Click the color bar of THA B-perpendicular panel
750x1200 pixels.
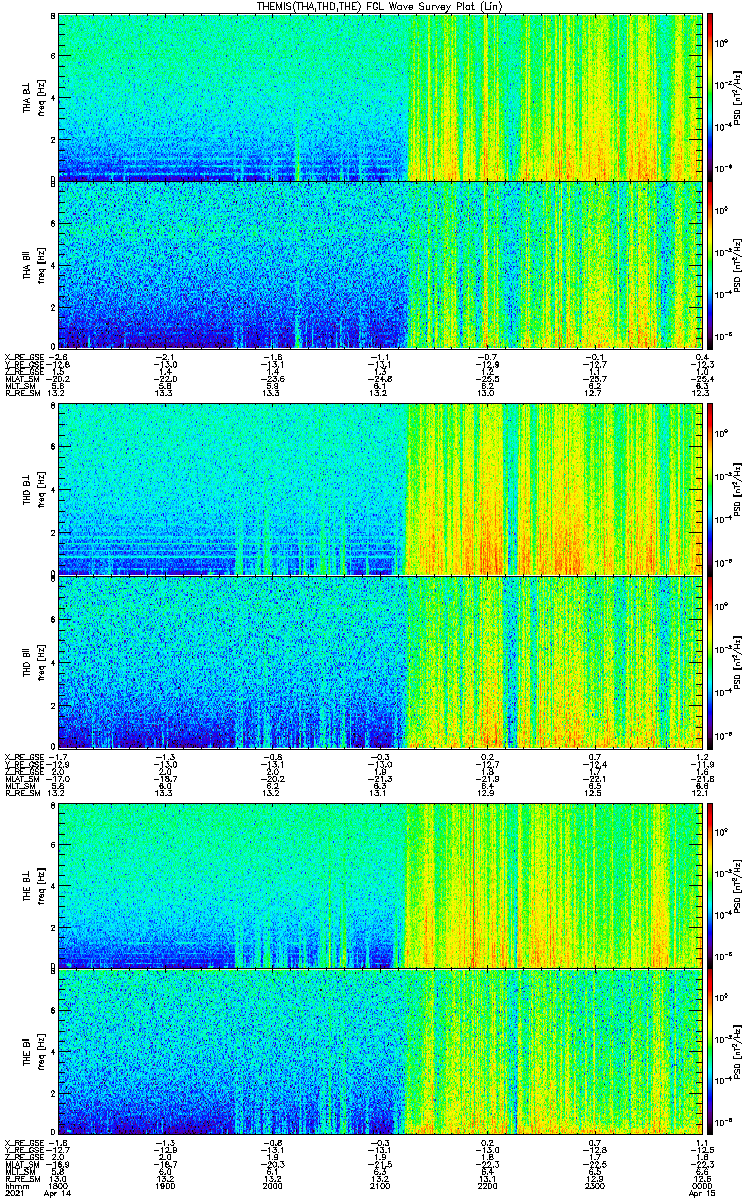(711, 97)
